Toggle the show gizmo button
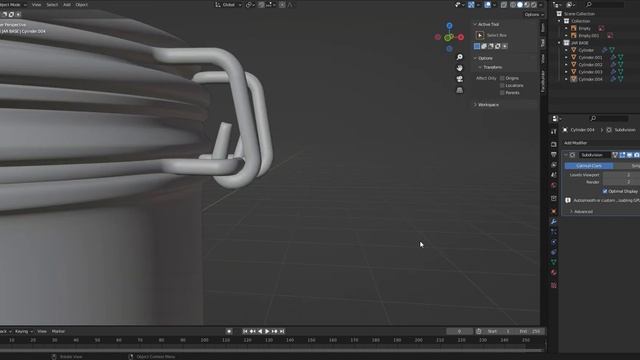The height and width of the screenshot is (360, 640). [471, 5]
